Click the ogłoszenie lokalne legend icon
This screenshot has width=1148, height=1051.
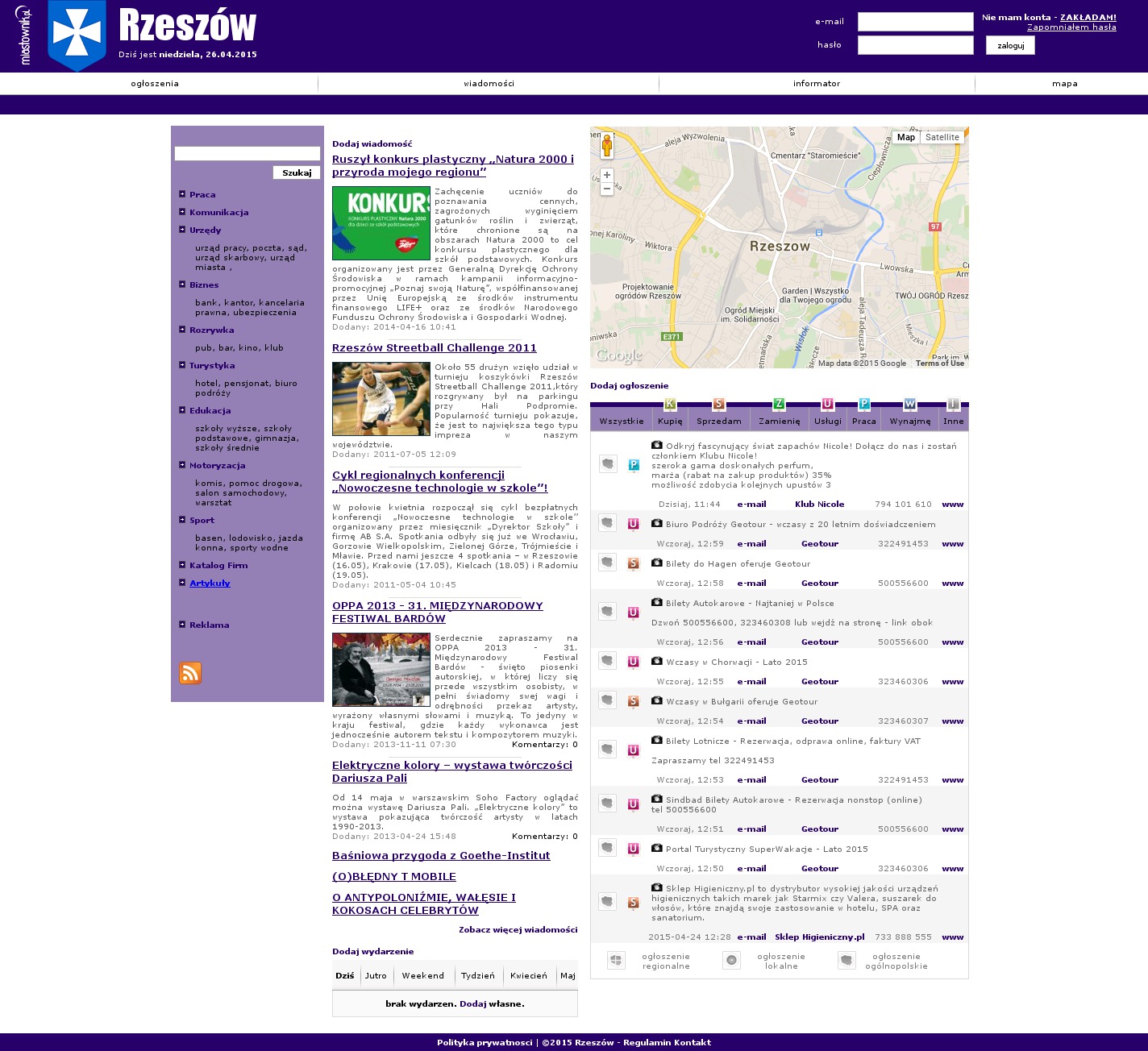(x=731, y=960)
